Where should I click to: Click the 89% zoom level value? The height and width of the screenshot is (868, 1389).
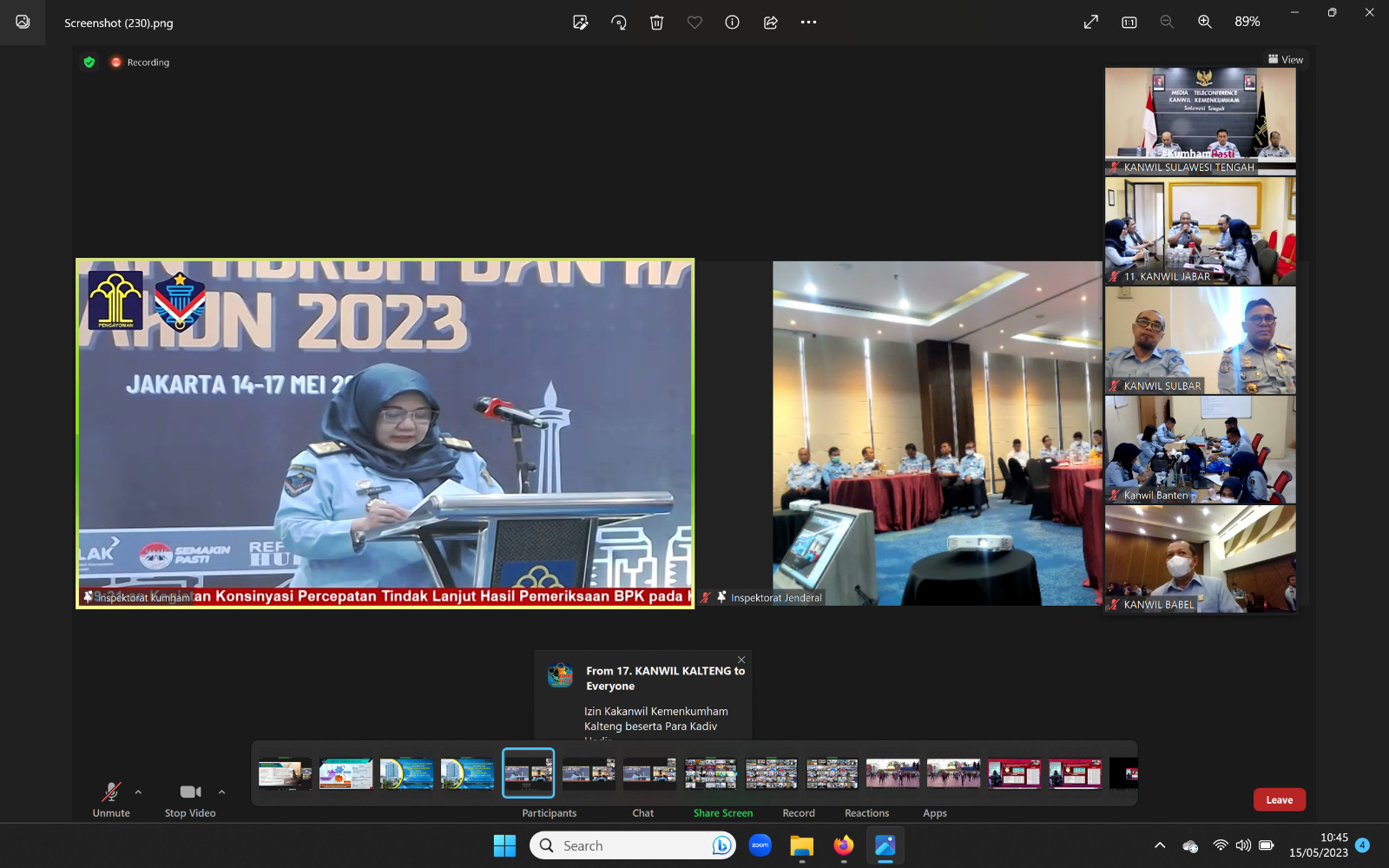[x=1247, y=22]
